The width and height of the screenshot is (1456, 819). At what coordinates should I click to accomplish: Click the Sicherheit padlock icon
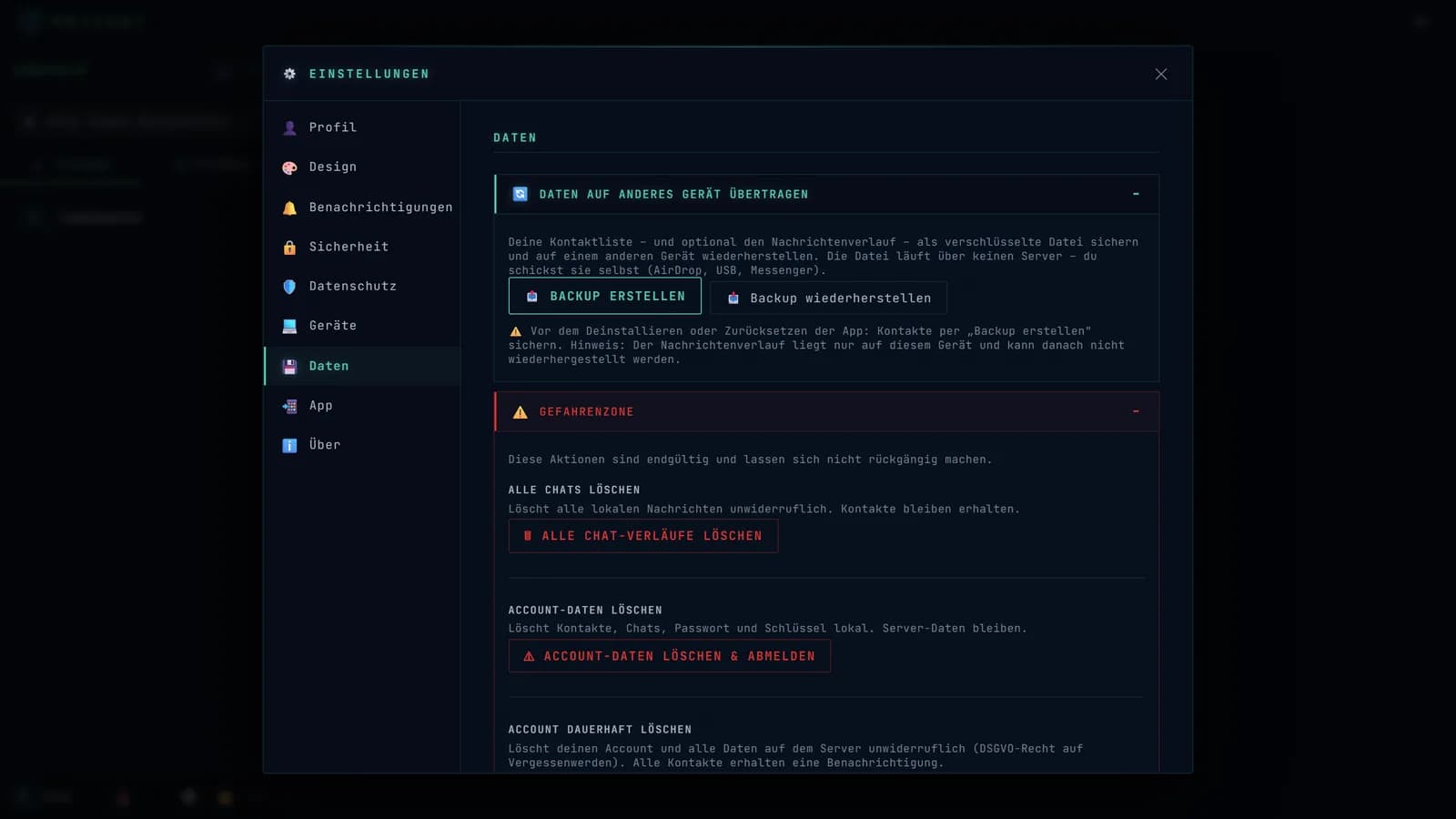click(x=289, y=247)
